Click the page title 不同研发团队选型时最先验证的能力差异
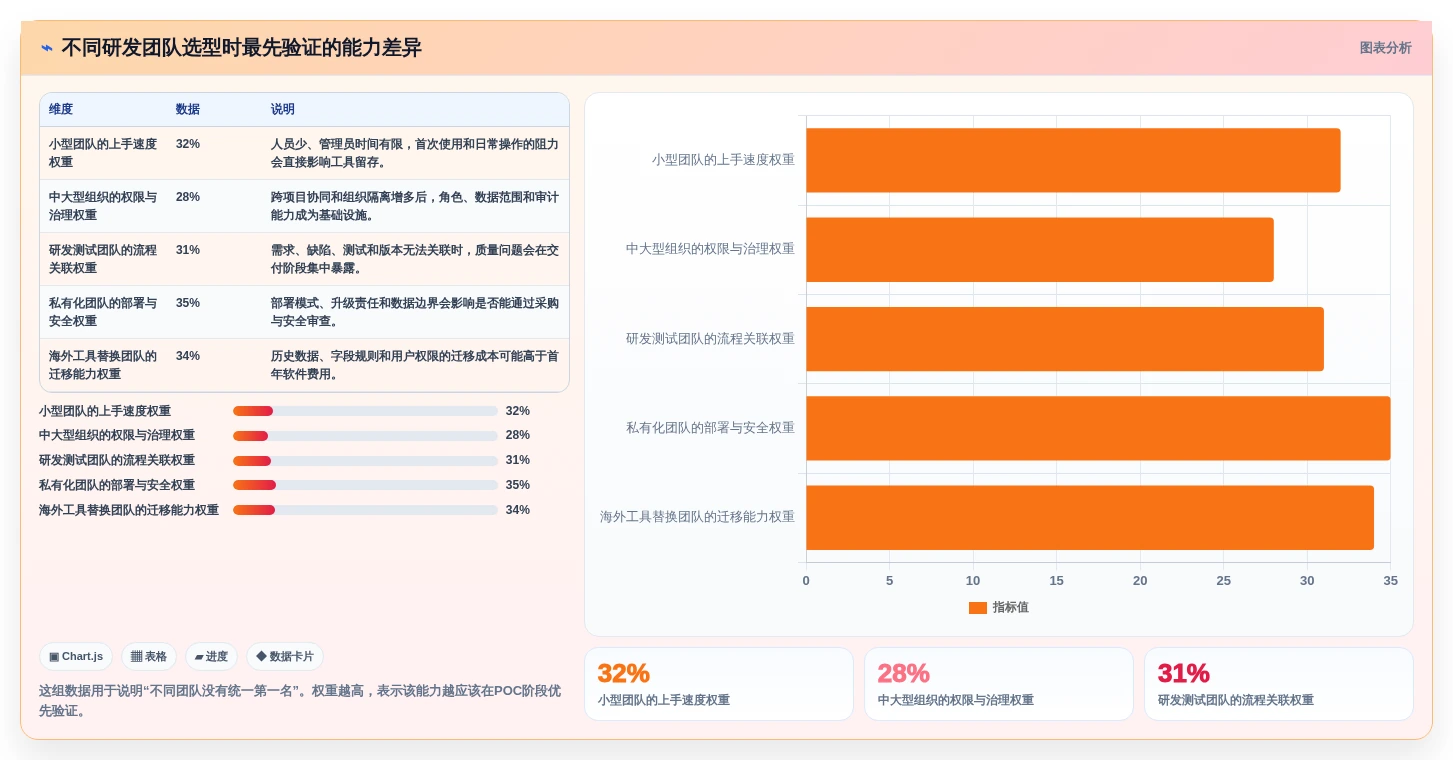1453x760 pixels. click(241, 48)
